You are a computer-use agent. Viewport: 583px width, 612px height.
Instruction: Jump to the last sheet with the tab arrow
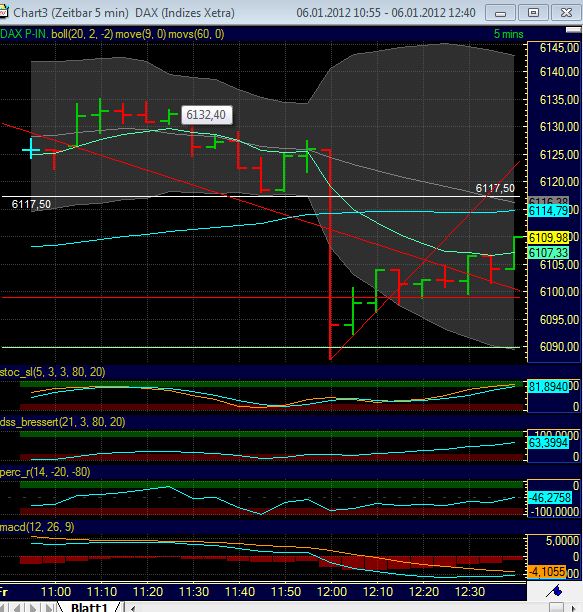49,608
